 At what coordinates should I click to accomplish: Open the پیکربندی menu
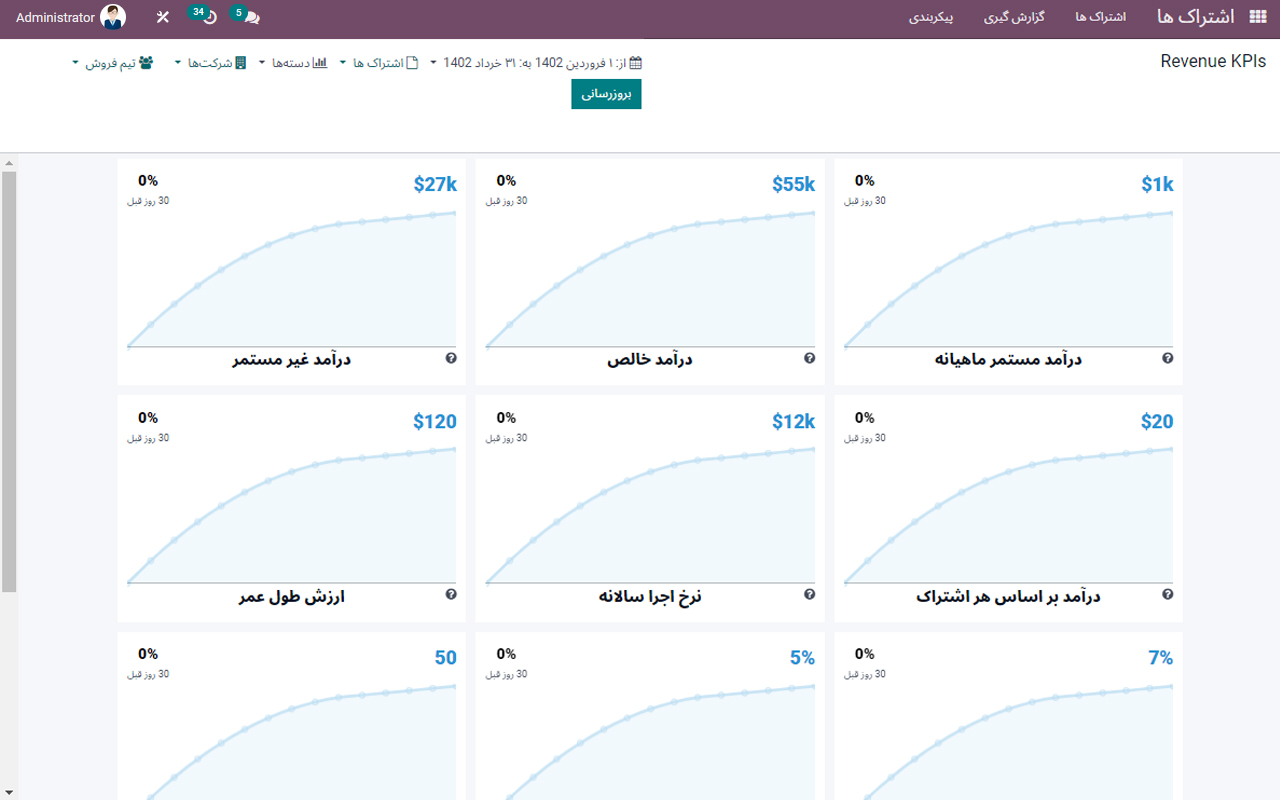pyautogui.click(x=931, y=17)
